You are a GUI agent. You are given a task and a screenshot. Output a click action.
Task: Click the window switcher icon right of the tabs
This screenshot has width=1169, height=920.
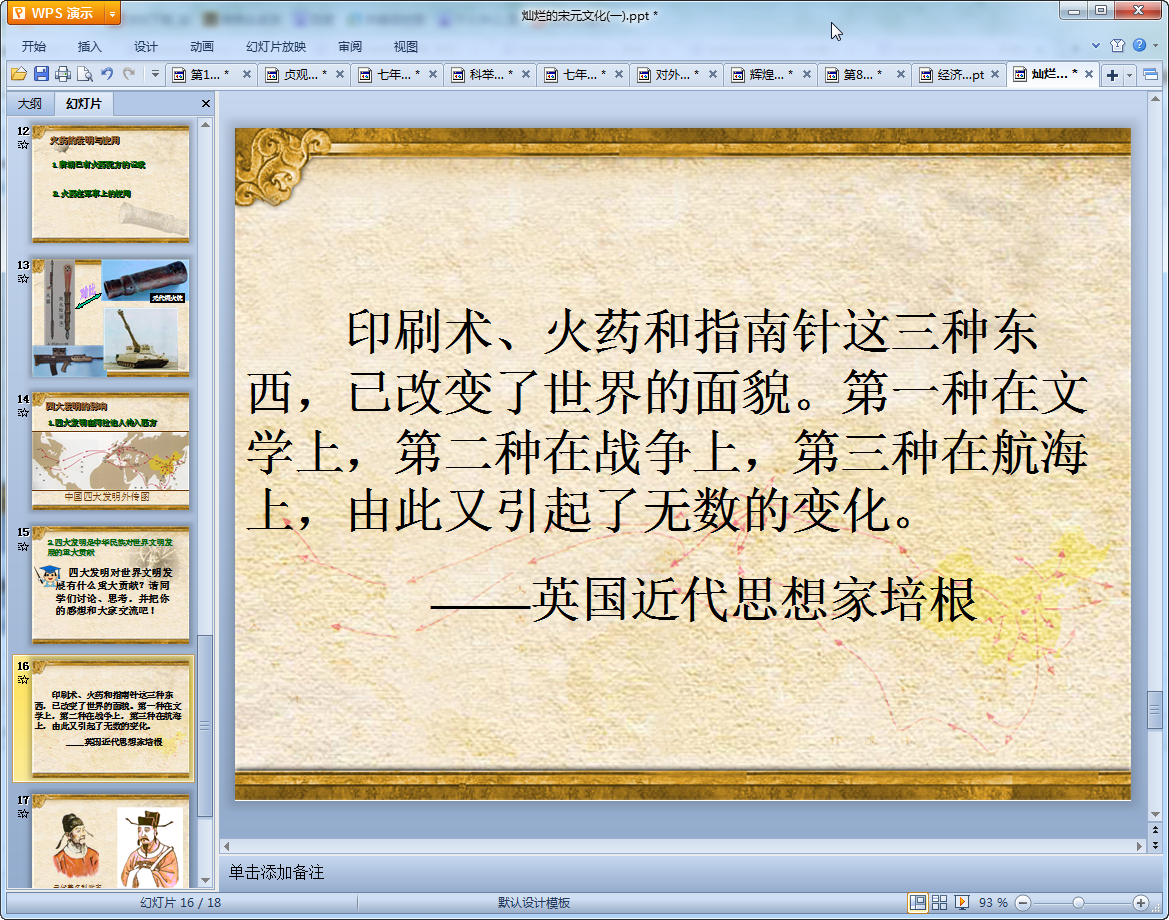[1150, 75]
